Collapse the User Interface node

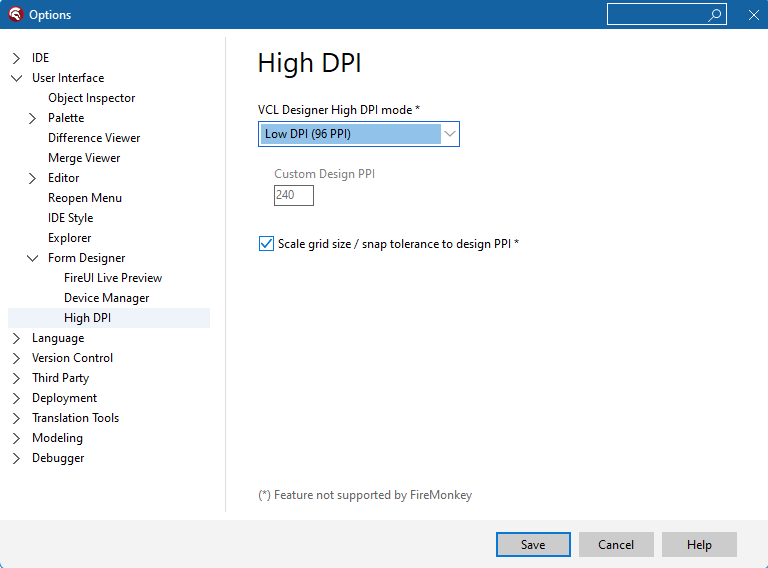(x=16, y=78)
